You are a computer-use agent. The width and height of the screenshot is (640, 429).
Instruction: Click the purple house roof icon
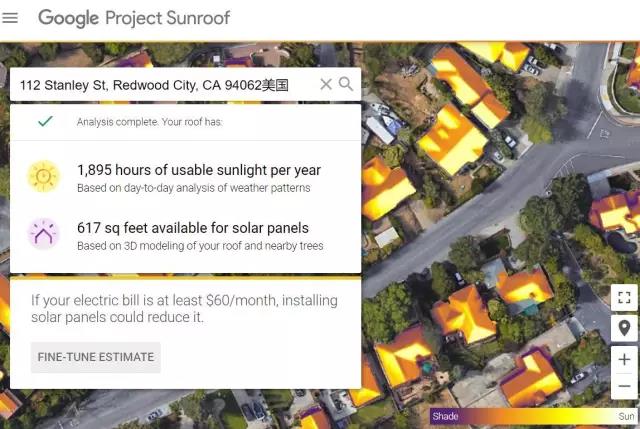pyautogui.click(x=44, y=235)
